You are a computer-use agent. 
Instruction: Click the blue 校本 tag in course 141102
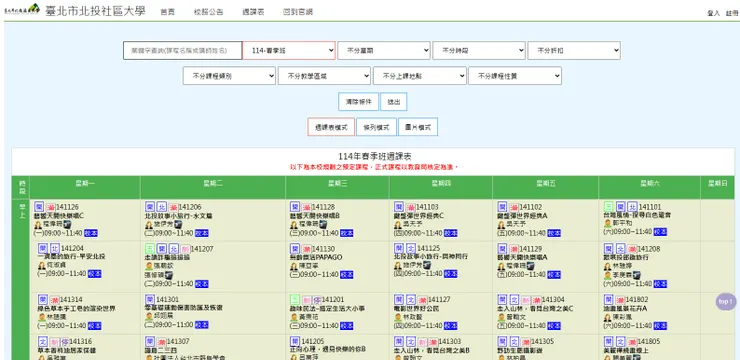pyautogui.click(x=554, y=233)
